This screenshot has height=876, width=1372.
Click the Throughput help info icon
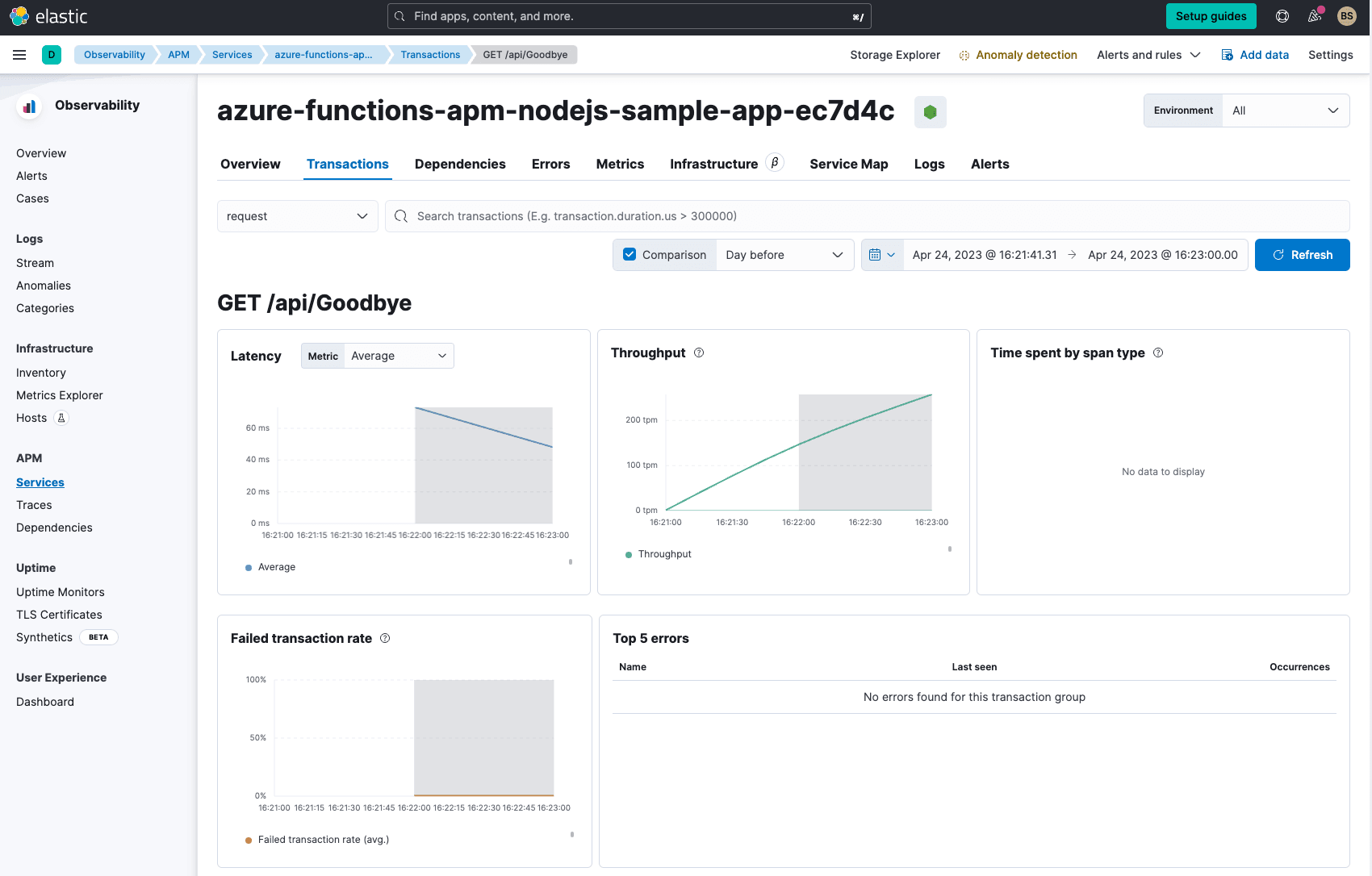point(699,352)
